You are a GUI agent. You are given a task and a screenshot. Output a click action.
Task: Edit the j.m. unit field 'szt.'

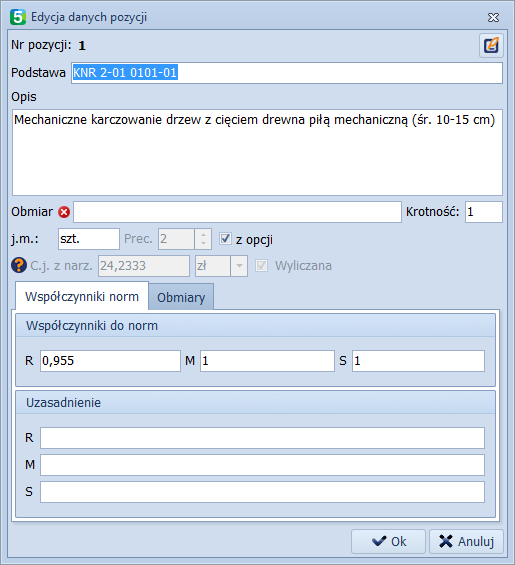pyautogui.click(x=89, y=239)
